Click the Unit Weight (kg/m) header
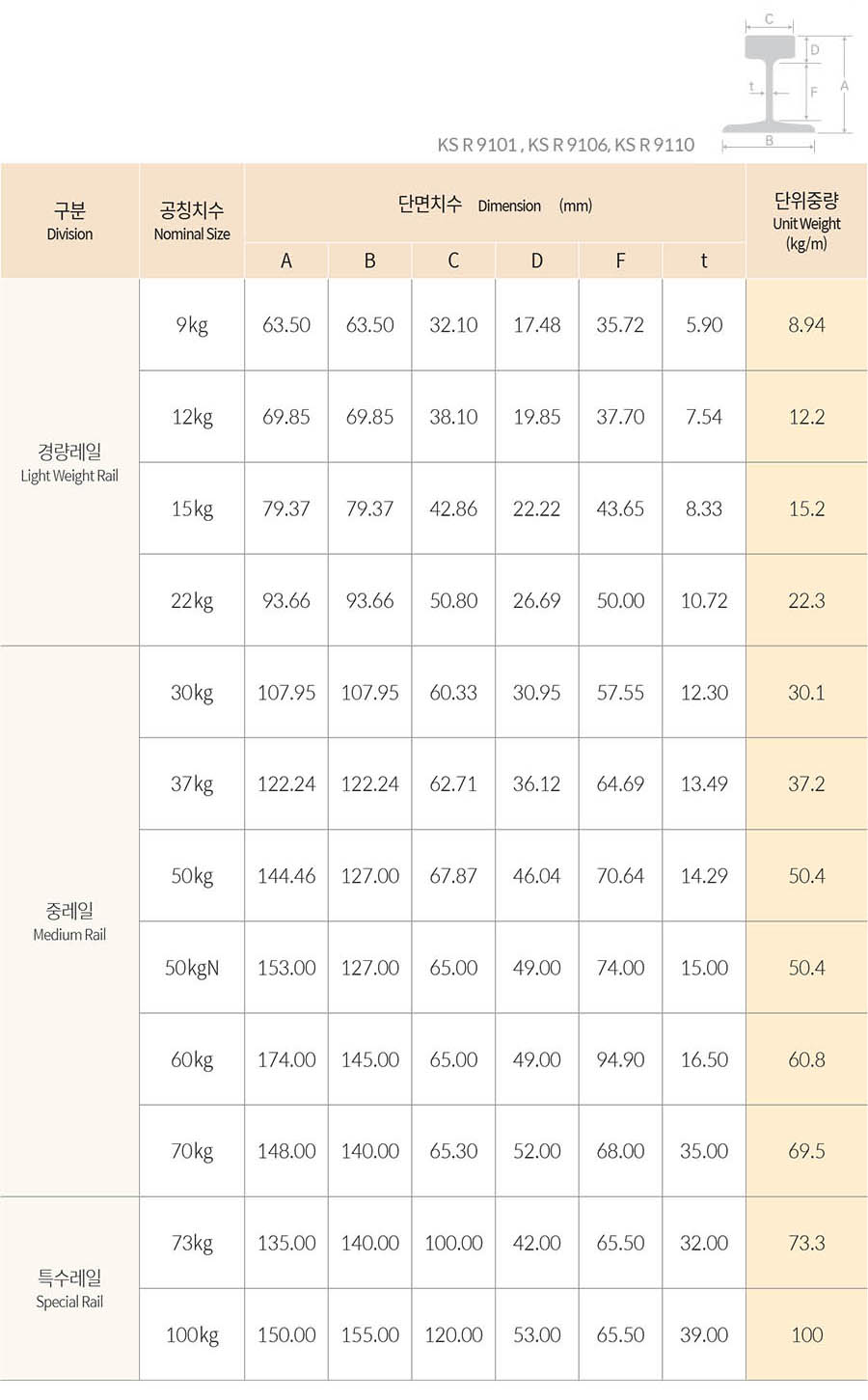Screen dimensions: 868x1400 (806, 221)
